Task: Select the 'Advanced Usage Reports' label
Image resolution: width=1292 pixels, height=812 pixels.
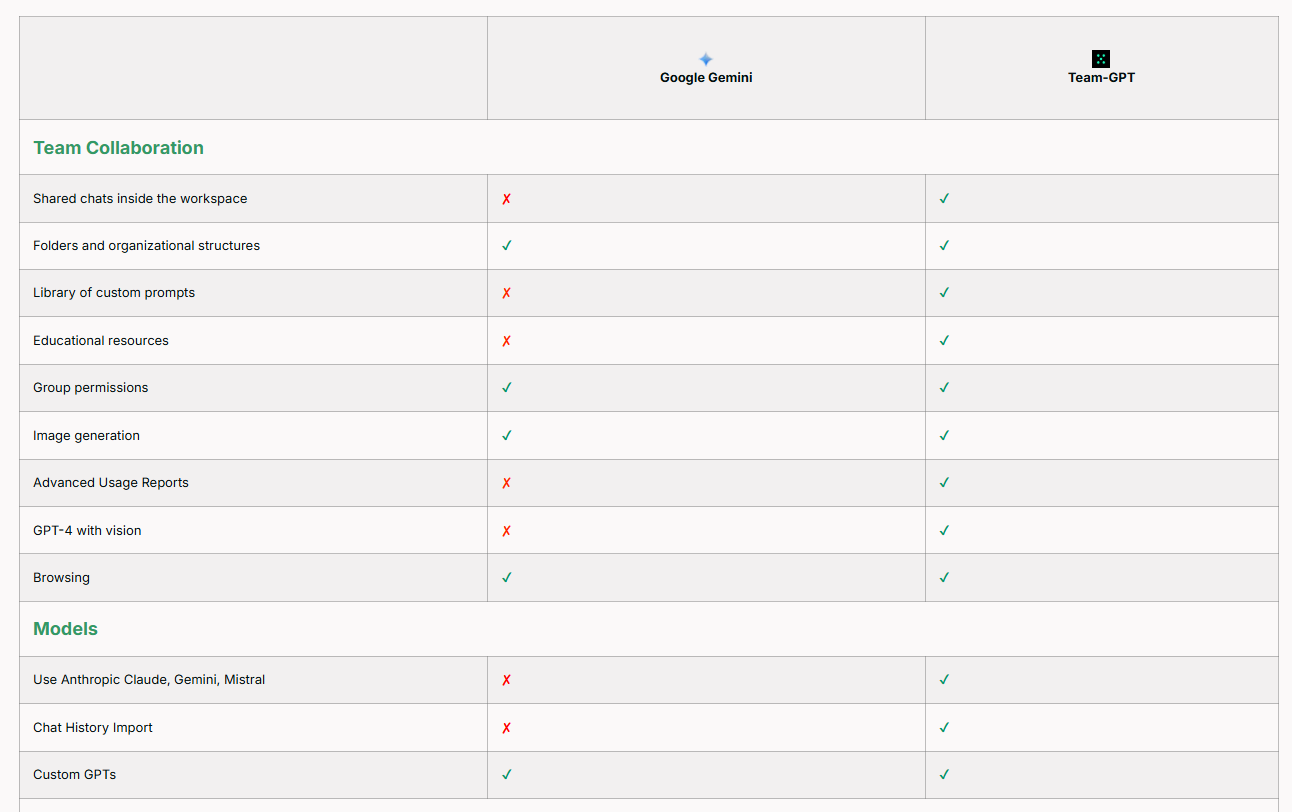Action: click(x=111, y=483)
